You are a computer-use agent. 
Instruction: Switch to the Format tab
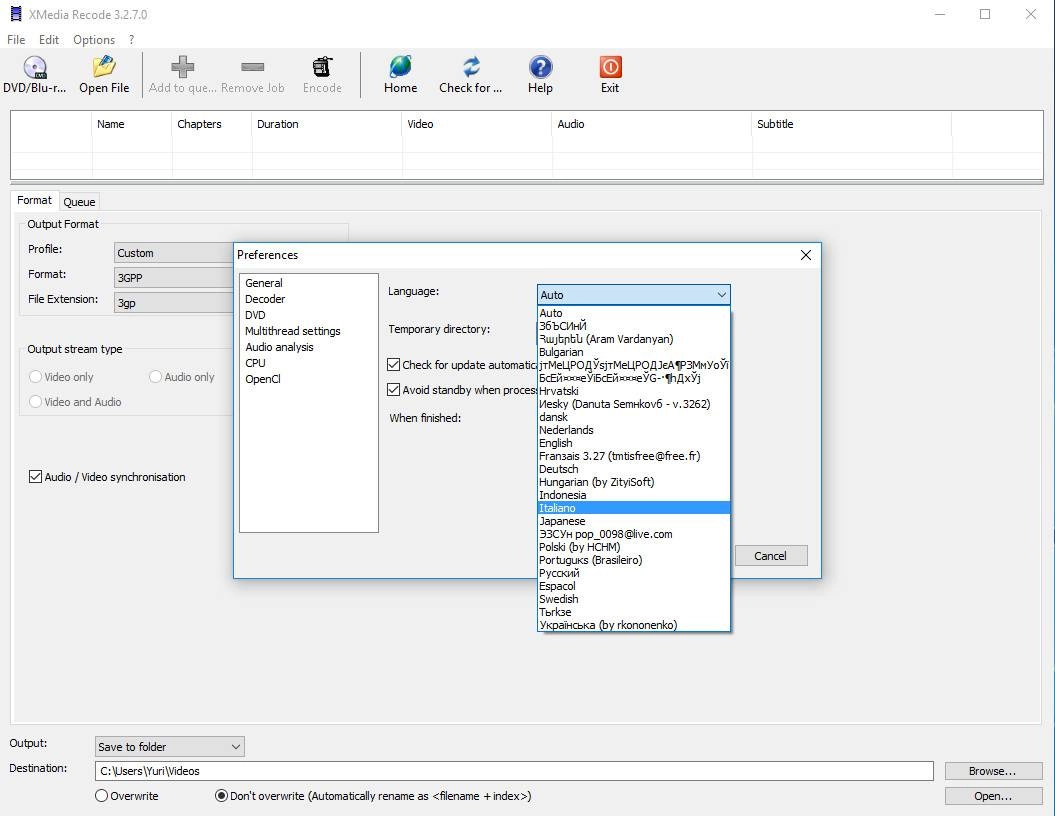[x=34, y=200]
